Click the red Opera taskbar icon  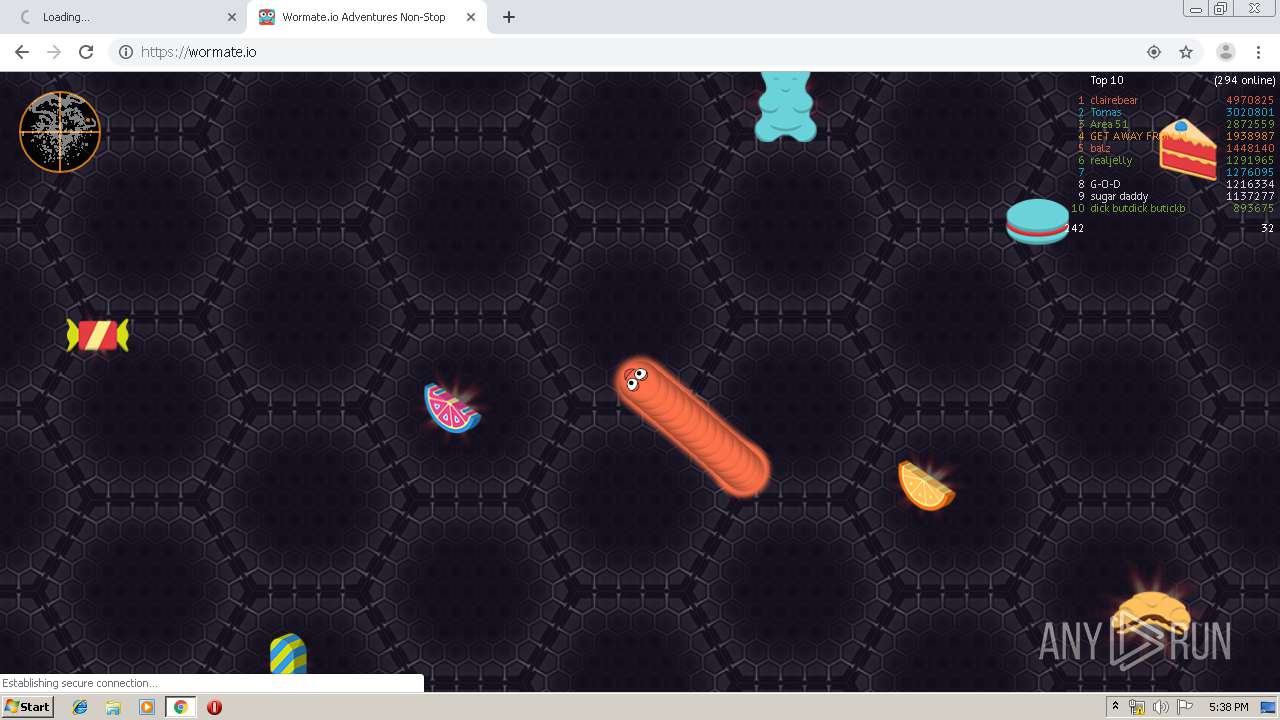pos(214,707)
